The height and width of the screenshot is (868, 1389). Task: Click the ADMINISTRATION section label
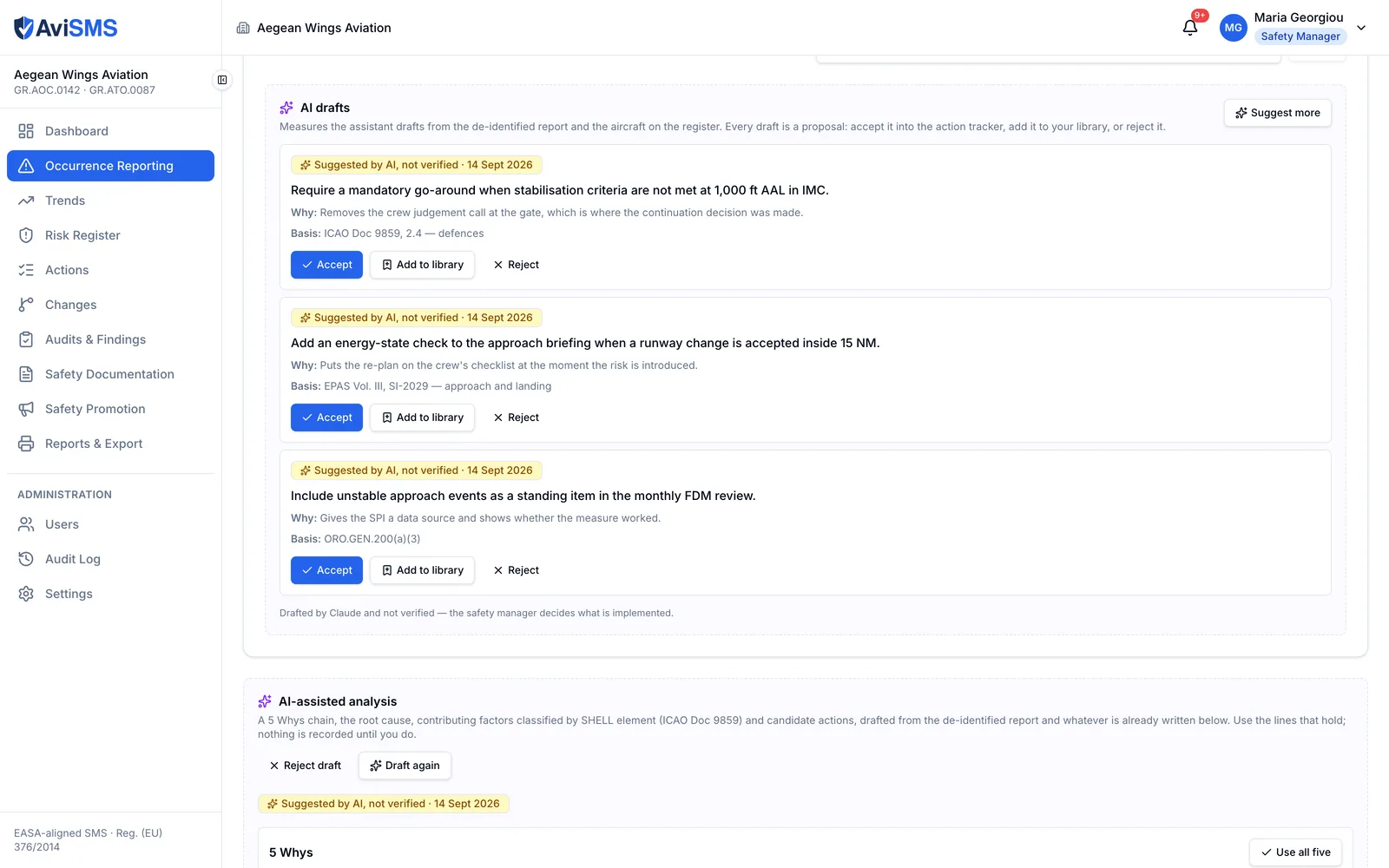pyautogui.click(x=64, y=495)
